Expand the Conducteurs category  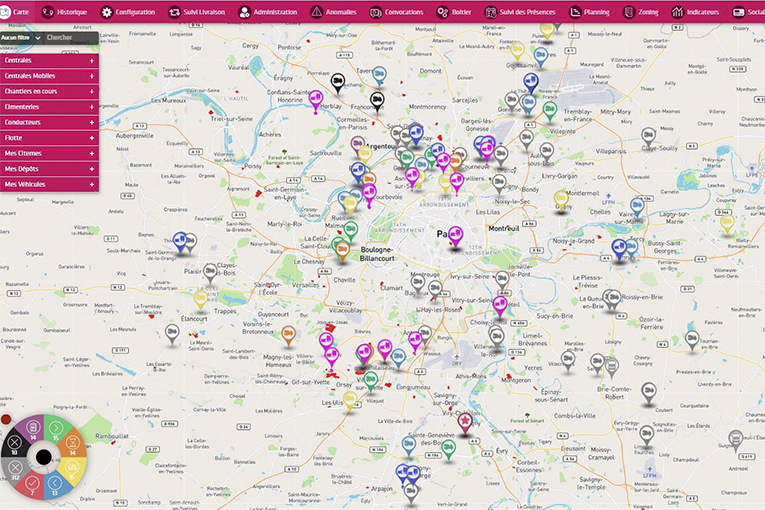pyautogui.click(x=49, y=122)
